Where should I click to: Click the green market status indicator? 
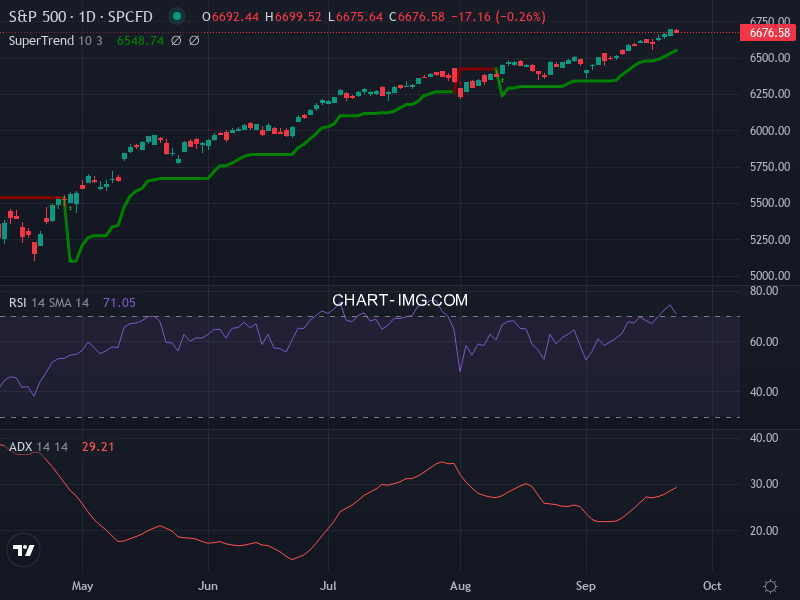click(x=177, y=16)
